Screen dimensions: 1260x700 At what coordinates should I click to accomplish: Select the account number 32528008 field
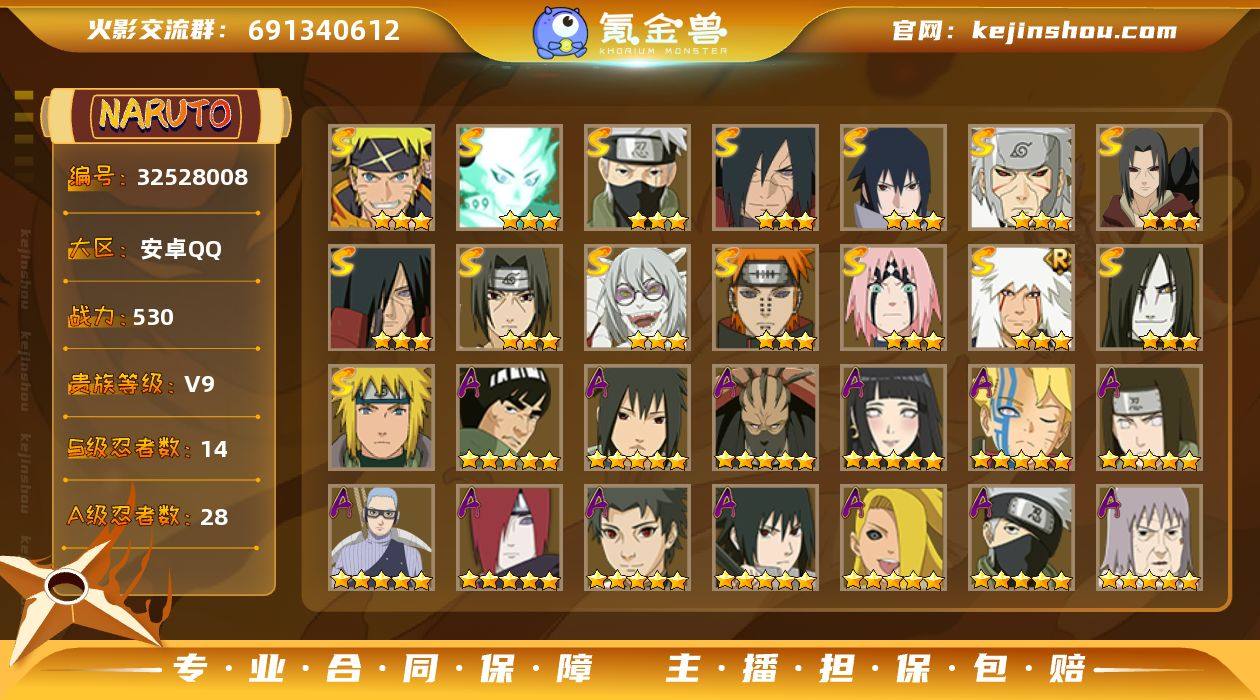[x=192, y=178]
